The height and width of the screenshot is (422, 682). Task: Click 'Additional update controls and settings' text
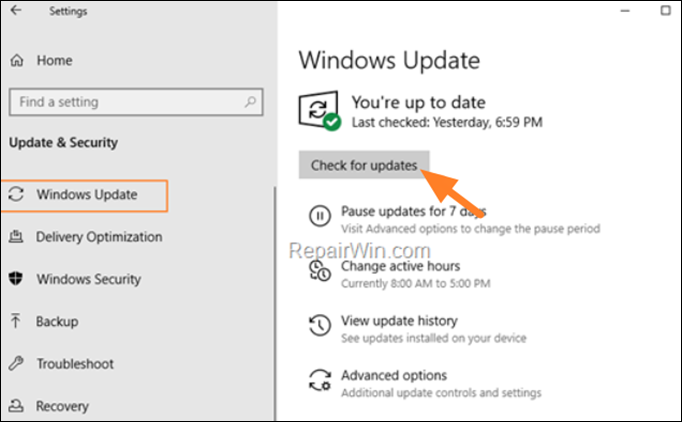click(x=441, y=393)
